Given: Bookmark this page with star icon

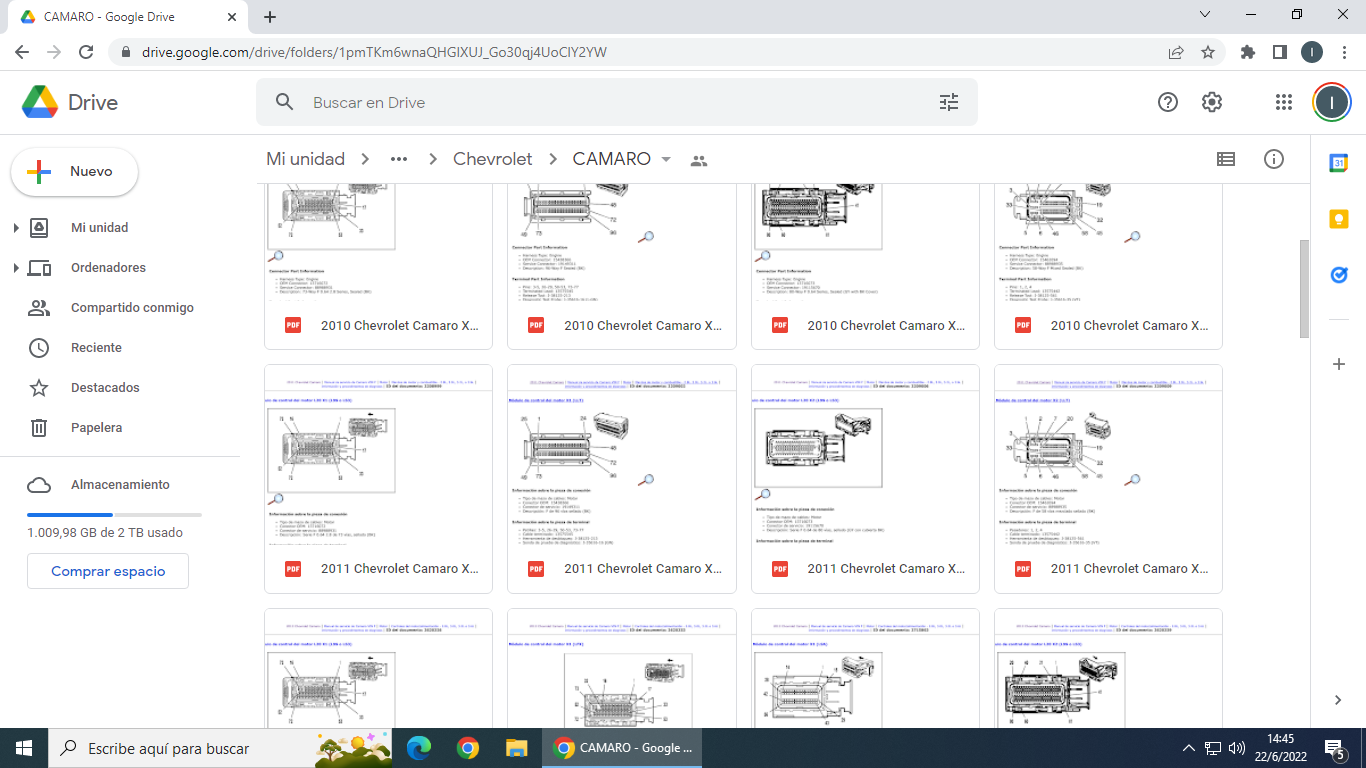Looking at the screenshot, I should (1207, 52).
